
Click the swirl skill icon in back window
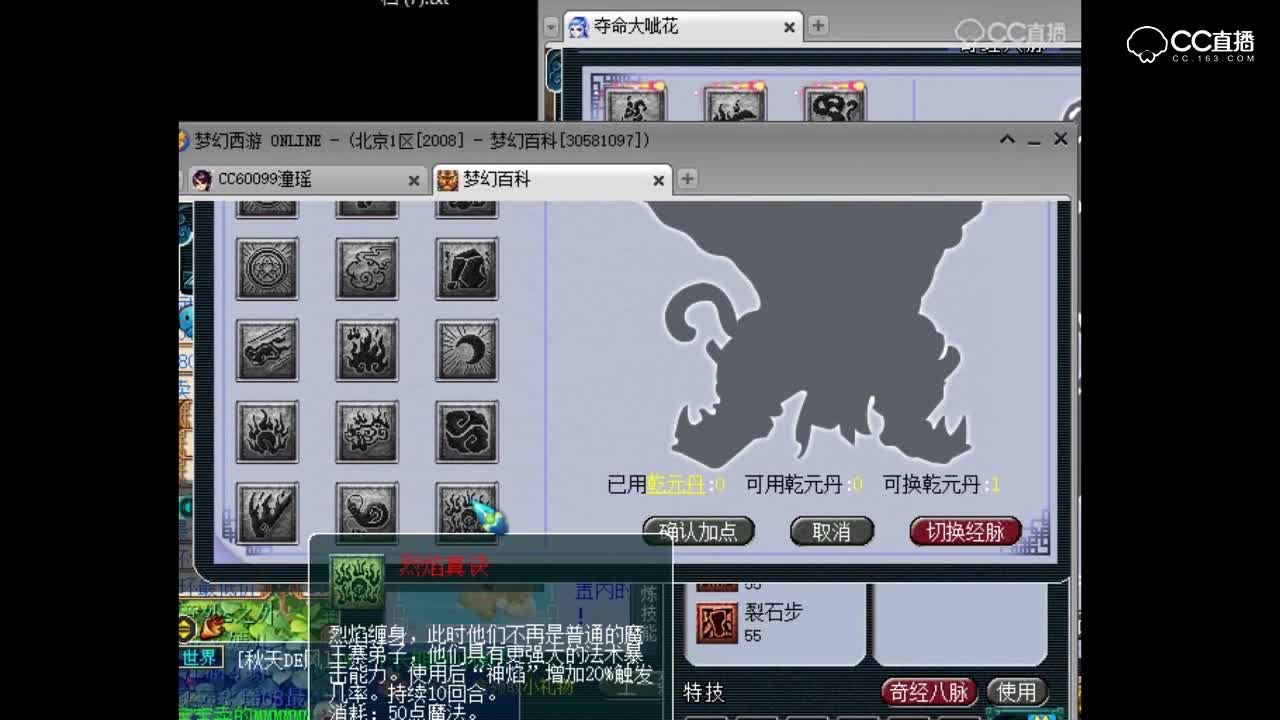tap(834, 104)
